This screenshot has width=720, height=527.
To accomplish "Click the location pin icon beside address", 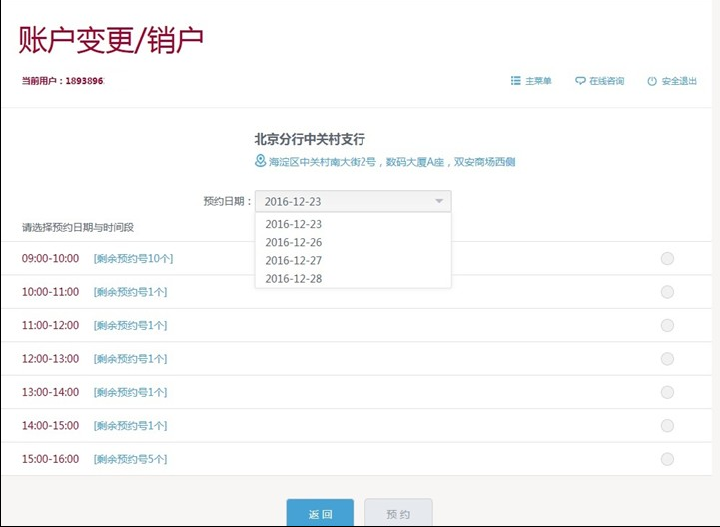I will [x=261, y=161].
